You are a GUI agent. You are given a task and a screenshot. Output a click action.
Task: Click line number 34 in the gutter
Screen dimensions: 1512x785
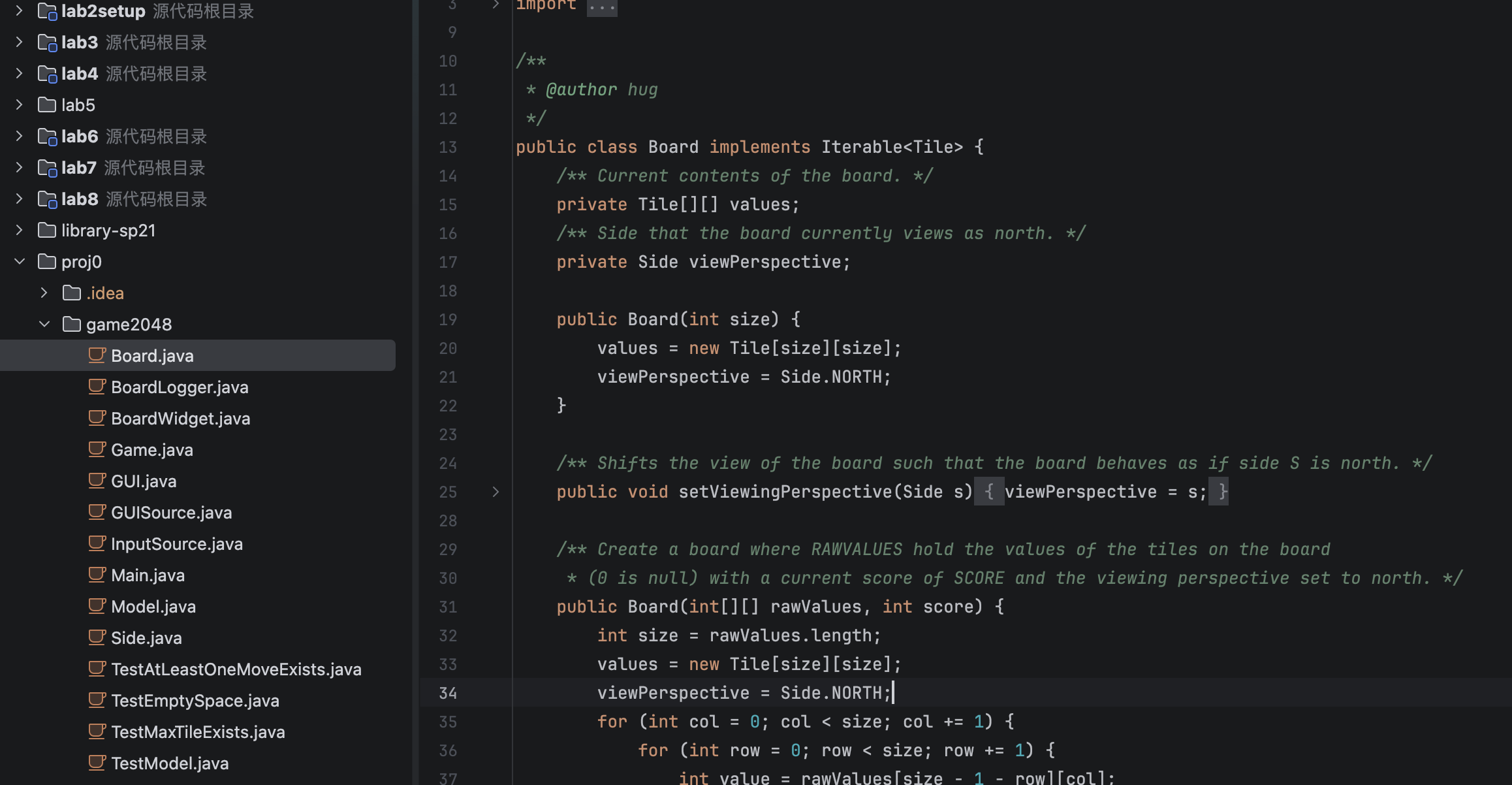[448, 693]
